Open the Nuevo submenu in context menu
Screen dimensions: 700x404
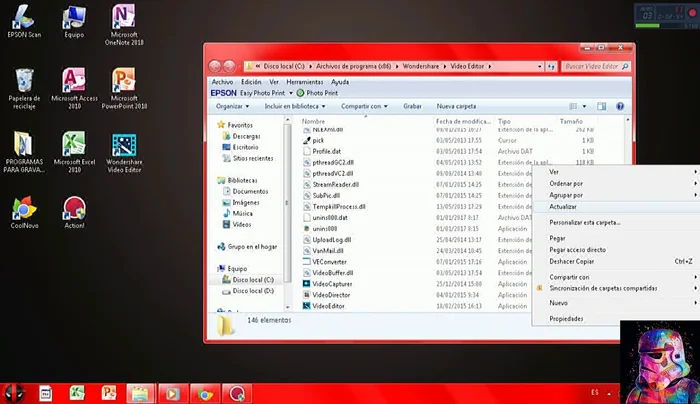point(559,301)
